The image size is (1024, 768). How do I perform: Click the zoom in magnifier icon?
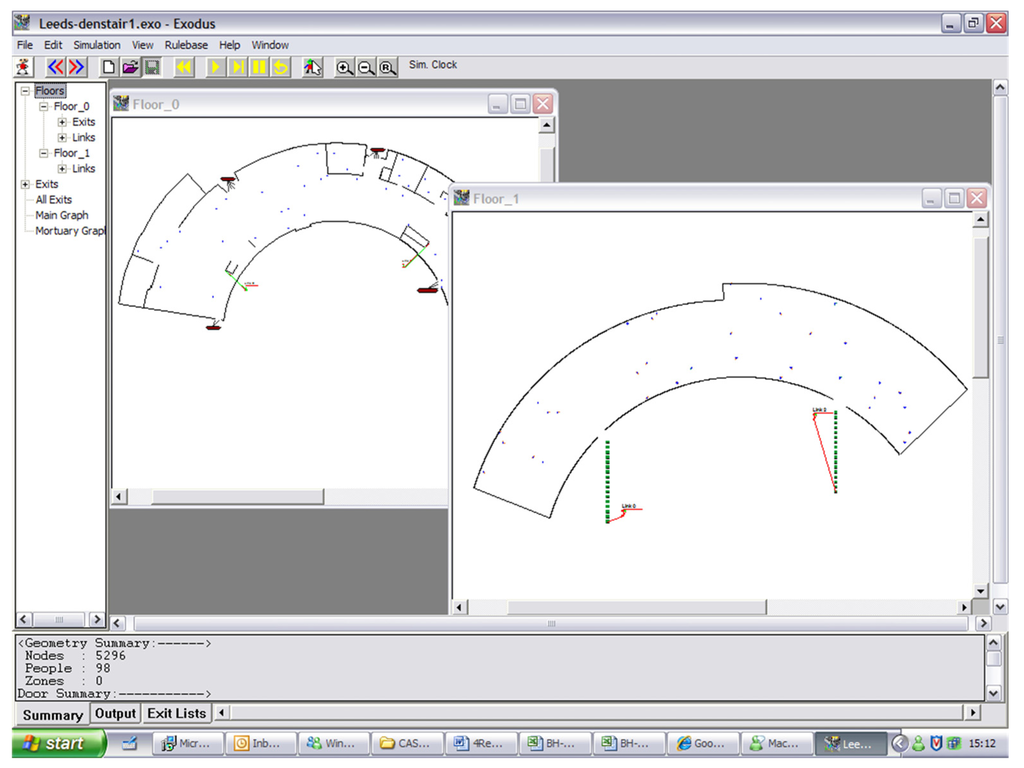[x=344, y=67]
